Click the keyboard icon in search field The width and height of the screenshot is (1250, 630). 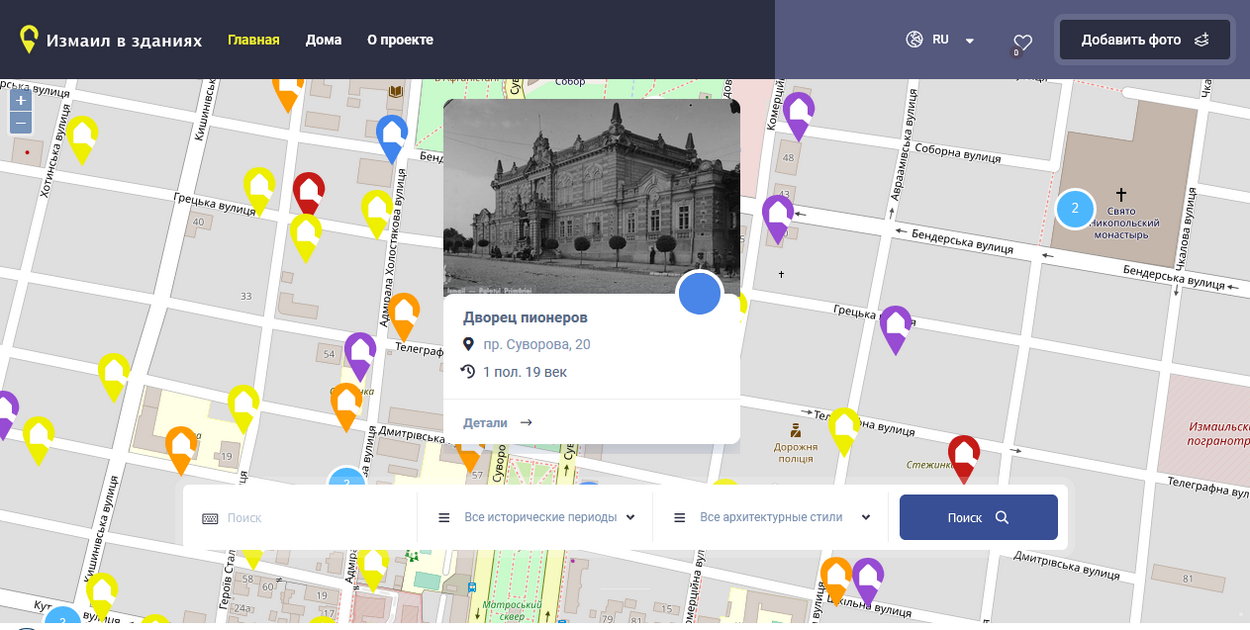click(210, 518)
